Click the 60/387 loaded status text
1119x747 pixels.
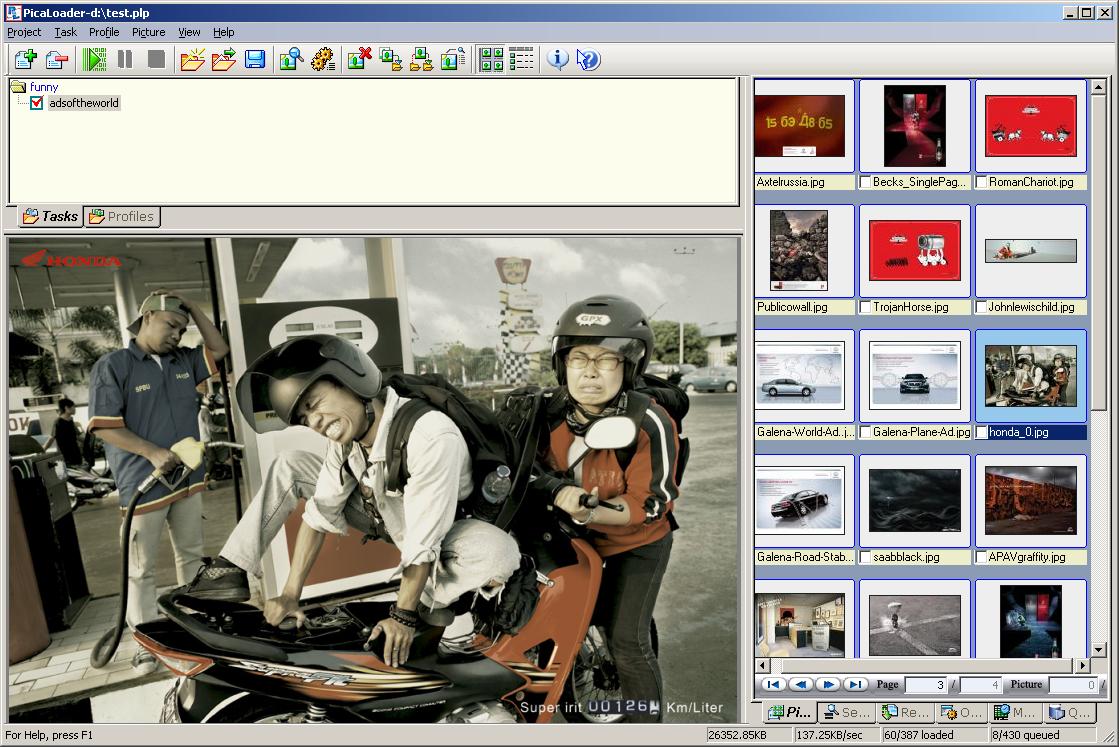click(918, 735)
